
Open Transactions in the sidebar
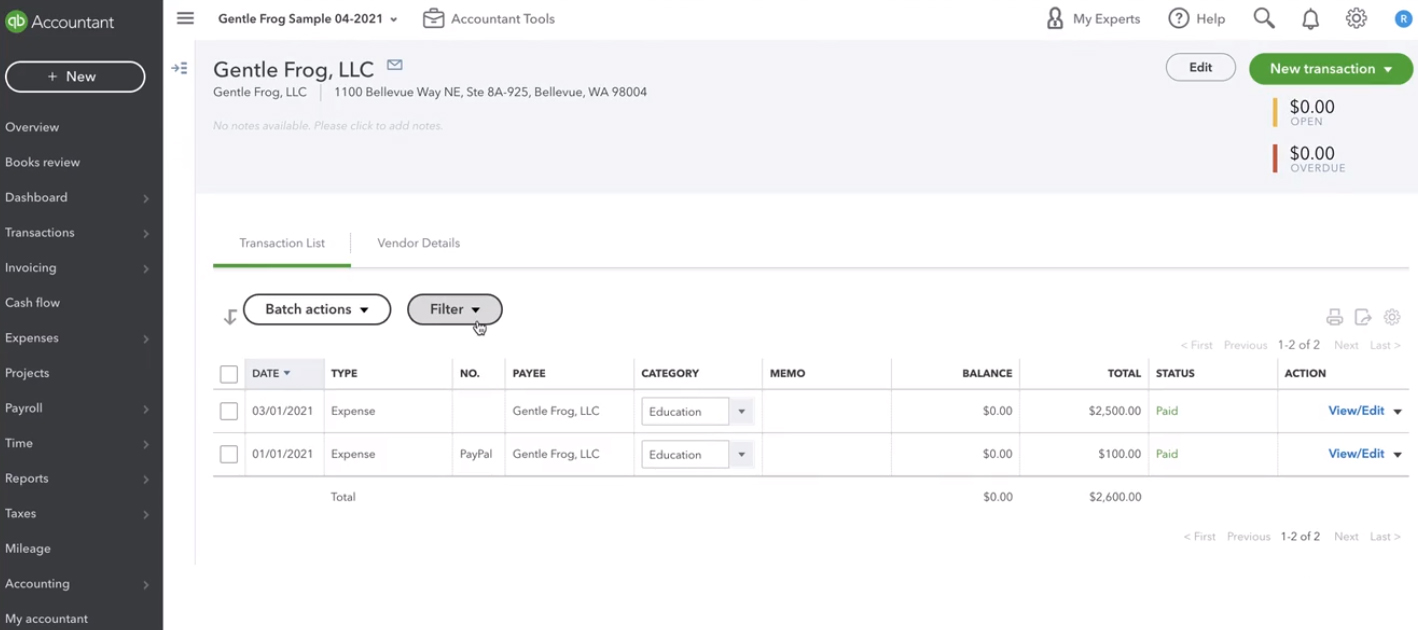pyautogui.click(x=40, y=232)
